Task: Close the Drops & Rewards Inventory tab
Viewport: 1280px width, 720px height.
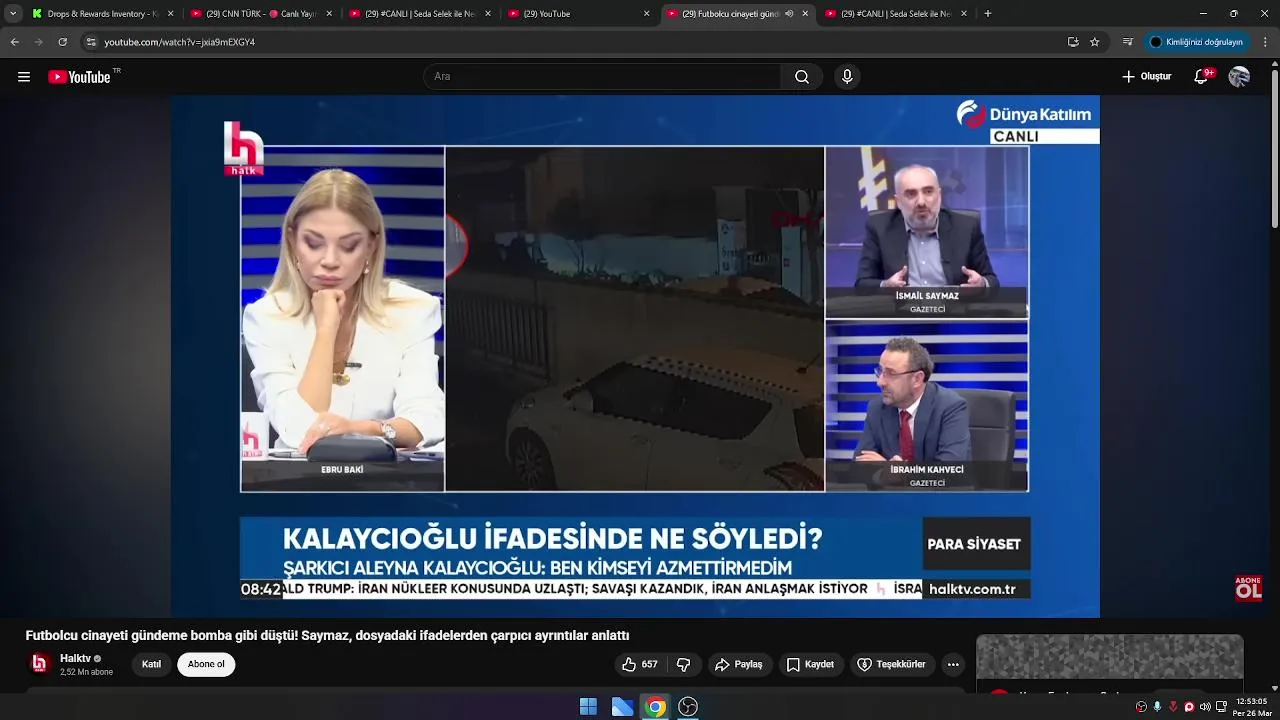Action: pyautogui.click(x=170, y=14)
